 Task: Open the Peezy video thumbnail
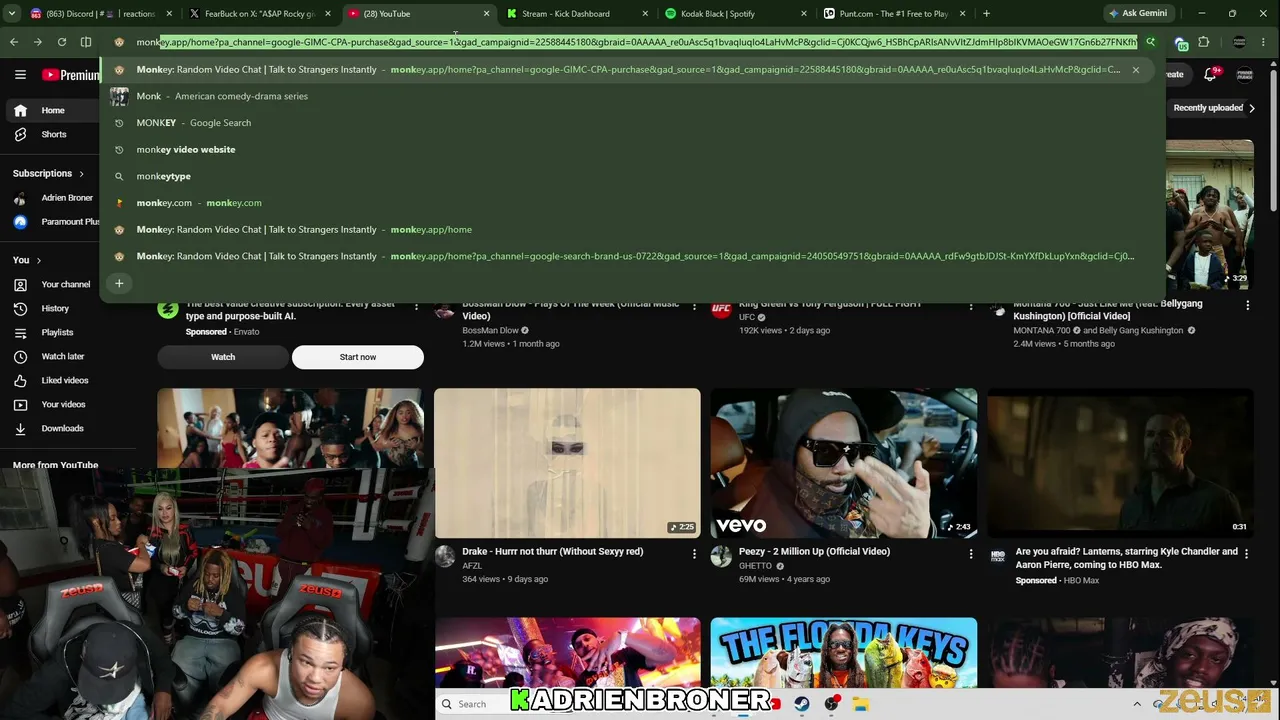click(x=844, y=463)
